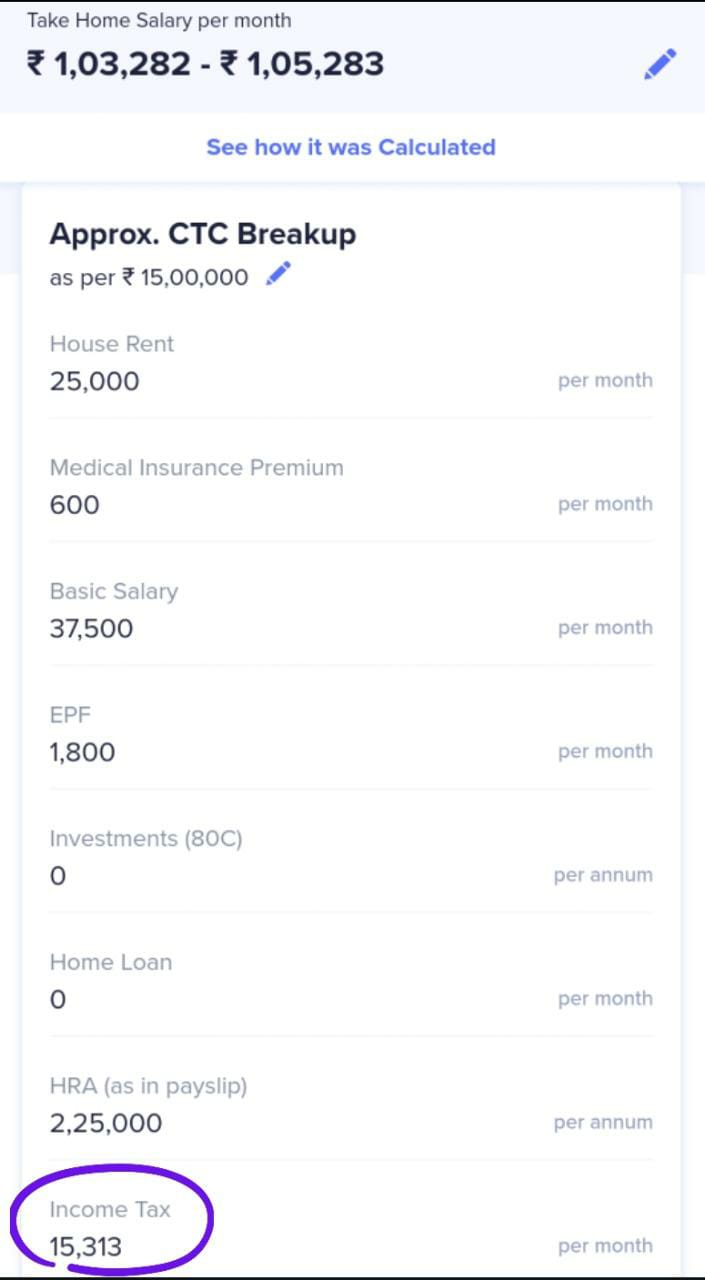Click the 'as per ₹ 15,00,000' text
The width and height of the screenshot is (705, 1280).
click(149, 277)
